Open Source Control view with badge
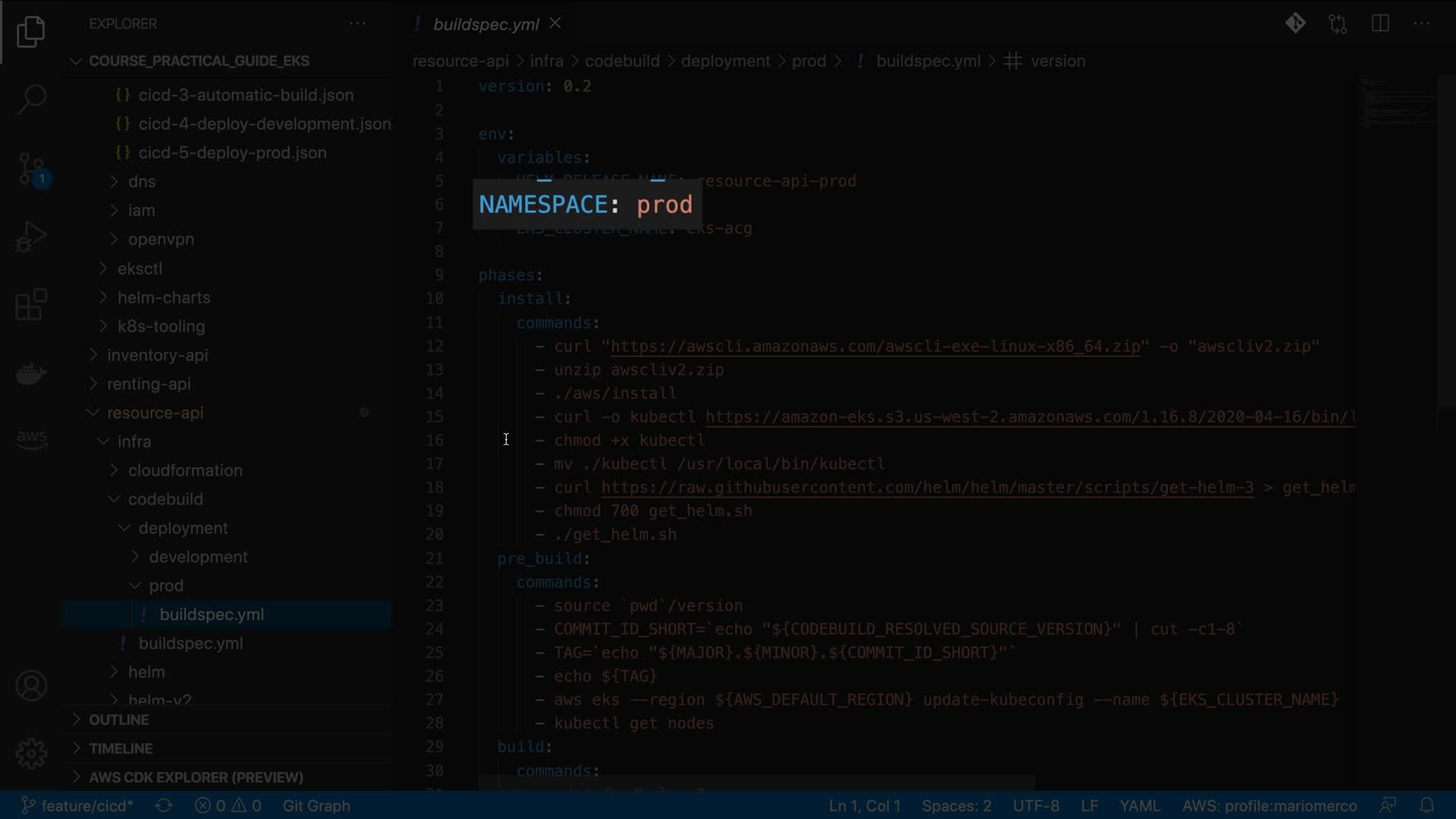 pyautogui.click(x=31, y=168)
